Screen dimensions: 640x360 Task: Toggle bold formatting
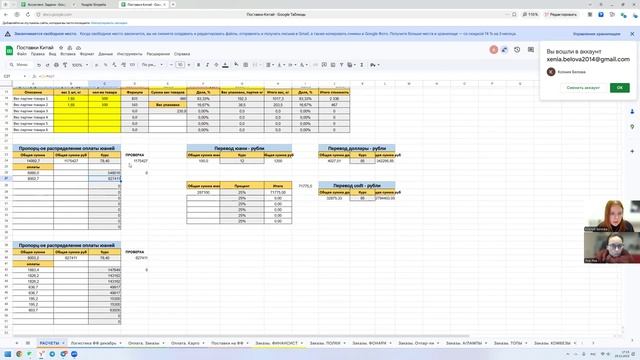click(198, 65)
